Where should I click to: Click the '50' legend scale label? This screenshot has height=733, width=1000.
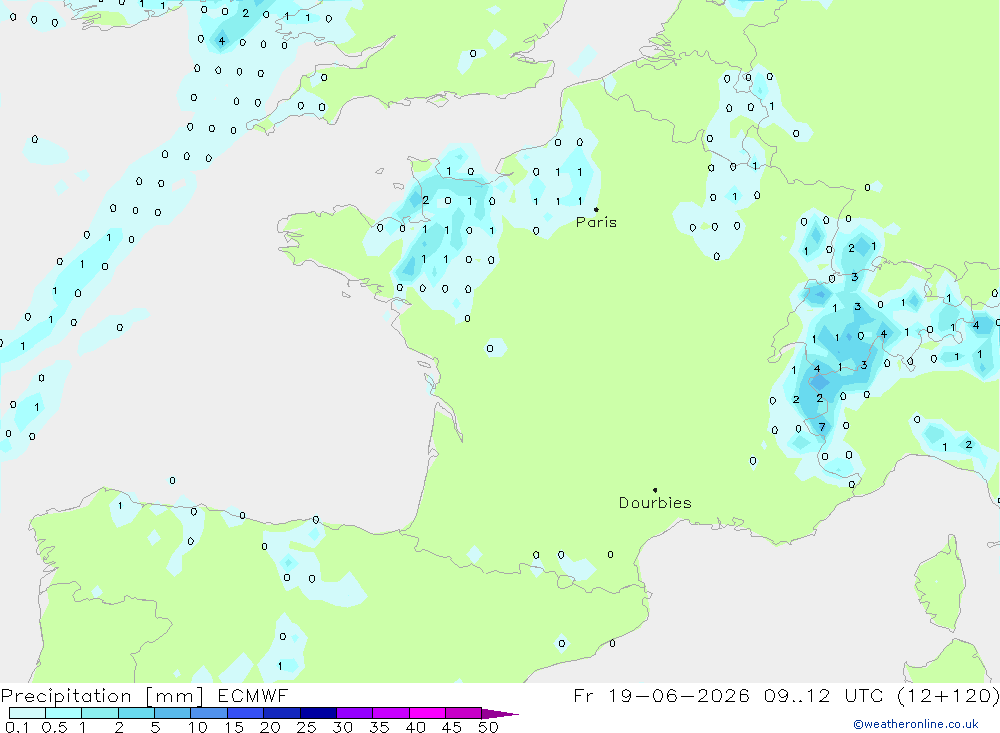coord(489,727)
